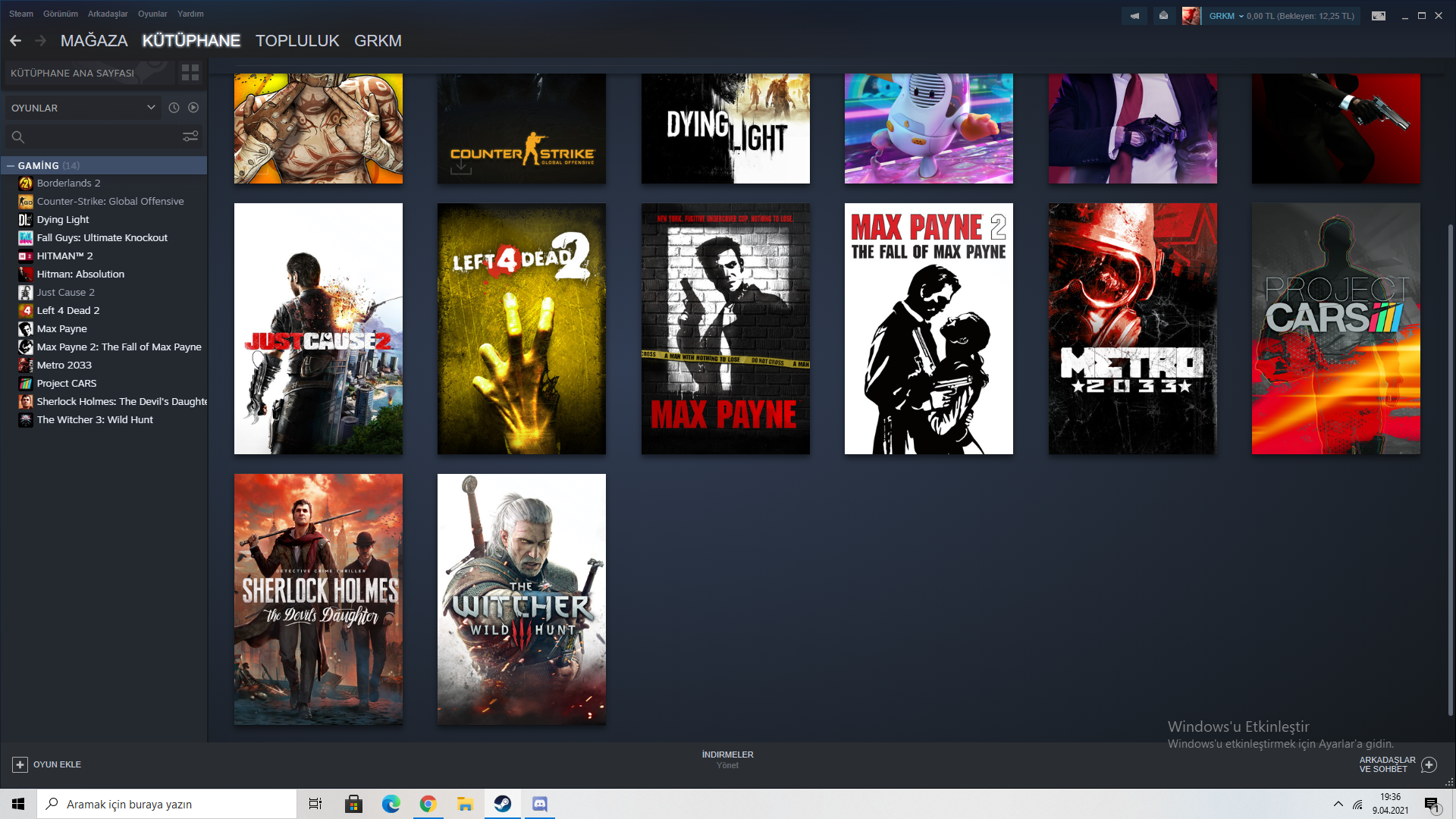Open advanced filter options icon
Viewport: 1456px width, 819px height.
(190, 136)
